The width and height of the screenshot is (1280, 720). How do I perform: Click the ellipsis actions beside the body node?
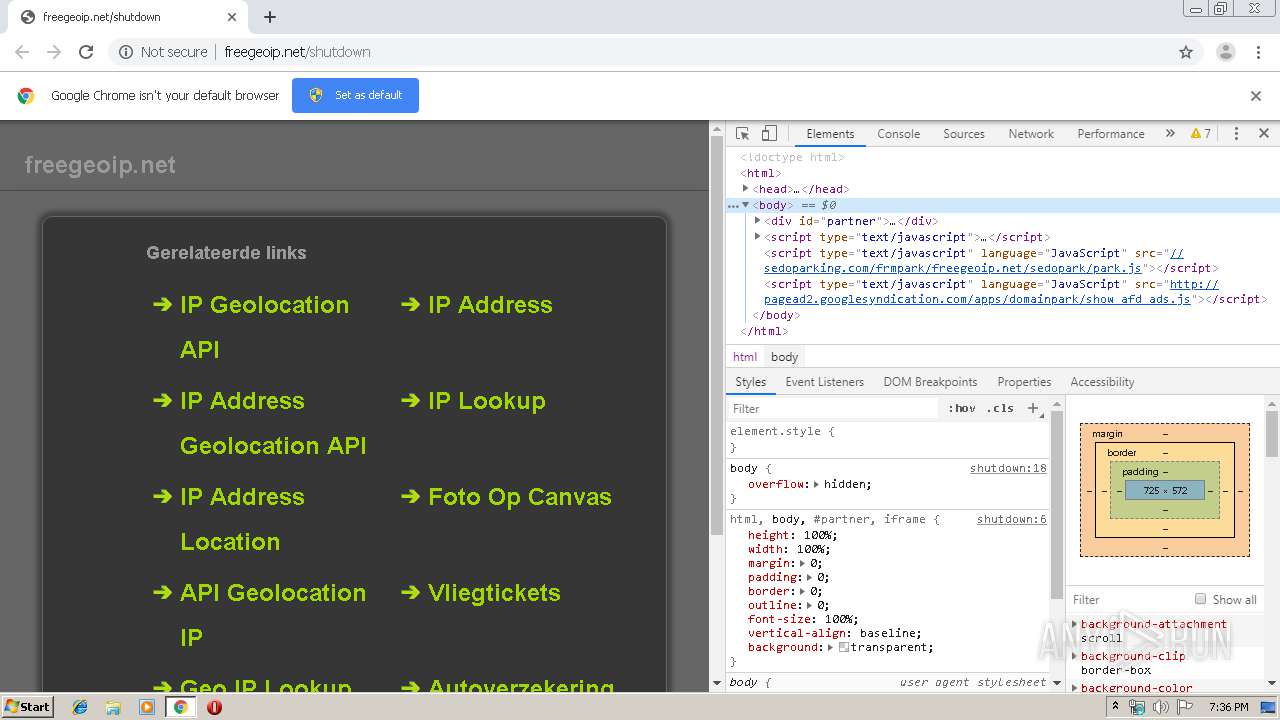tap(733, 205)
